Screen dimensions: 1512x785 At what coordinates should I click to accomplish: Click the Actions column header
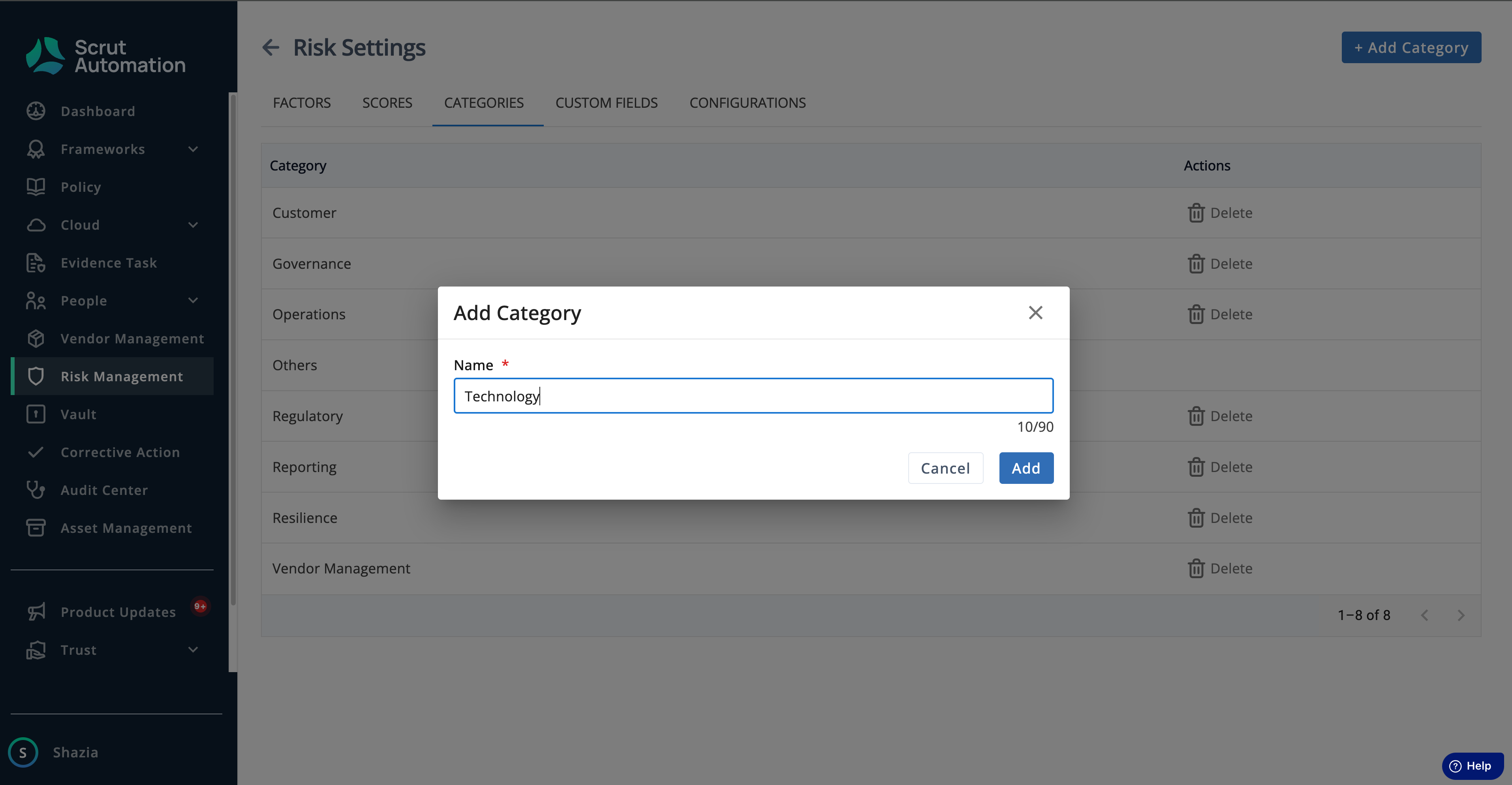(x=1207, y=165)
